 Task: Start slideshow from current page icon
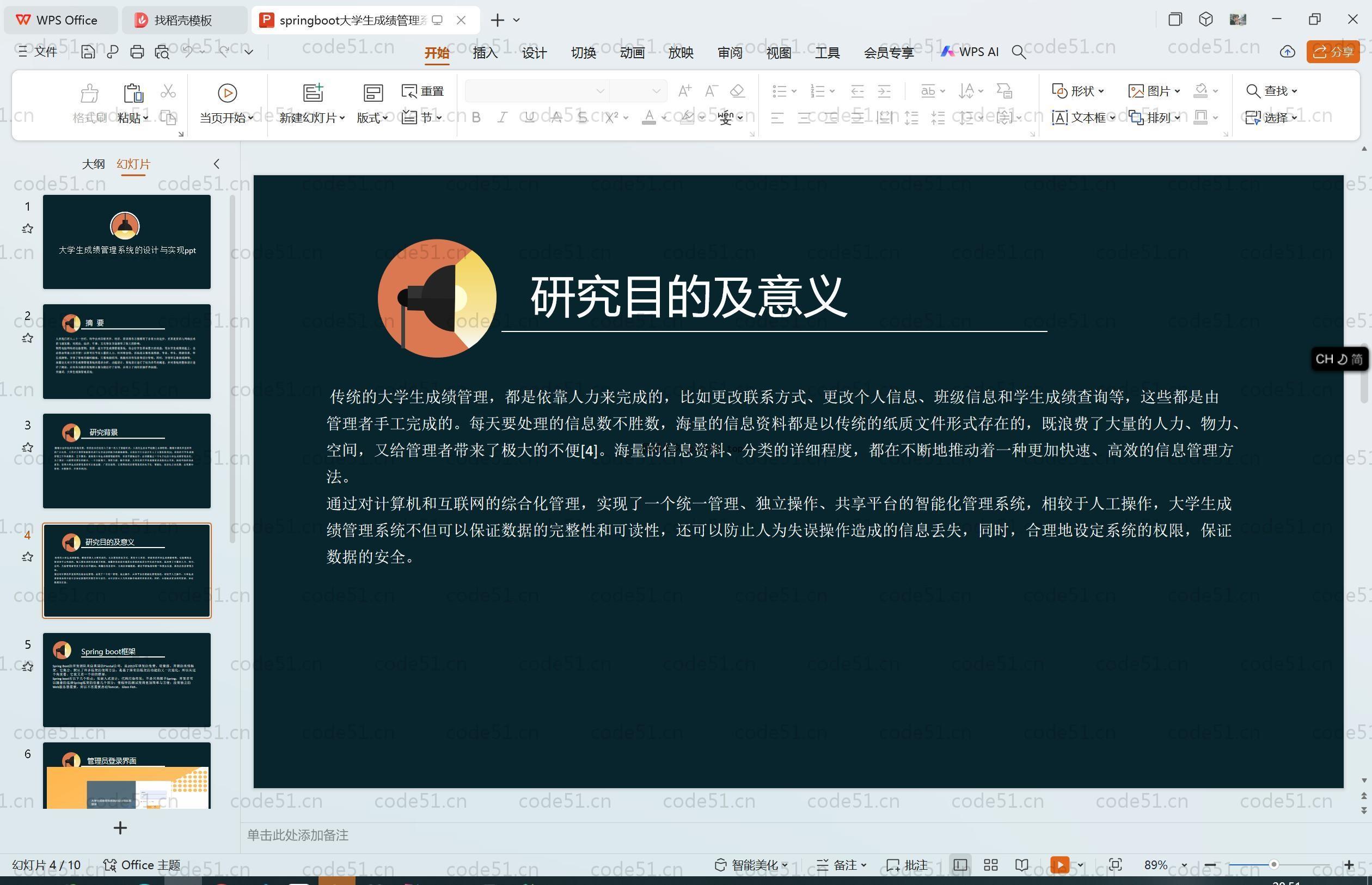[227, 93]
